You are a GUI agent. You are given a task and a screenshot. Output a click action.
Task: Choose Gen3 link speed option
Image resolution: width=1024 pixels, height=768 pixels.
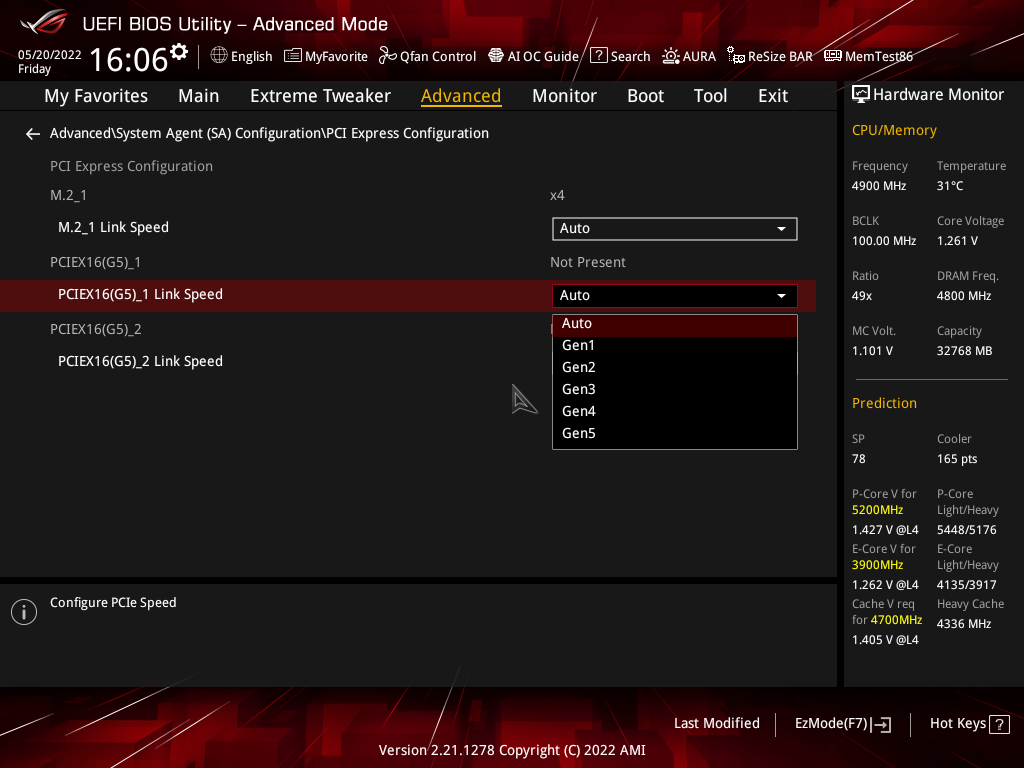pos(675,389)
